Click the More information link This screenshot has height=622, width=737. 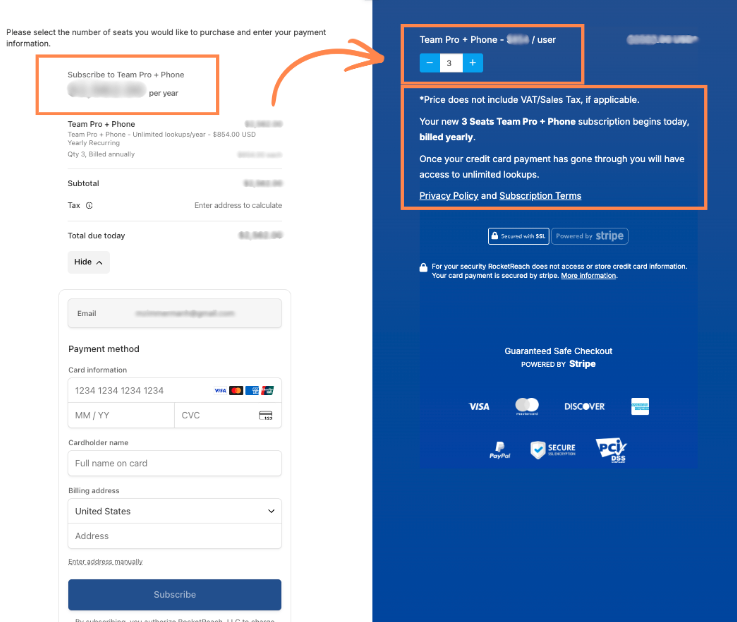[588, 276]
